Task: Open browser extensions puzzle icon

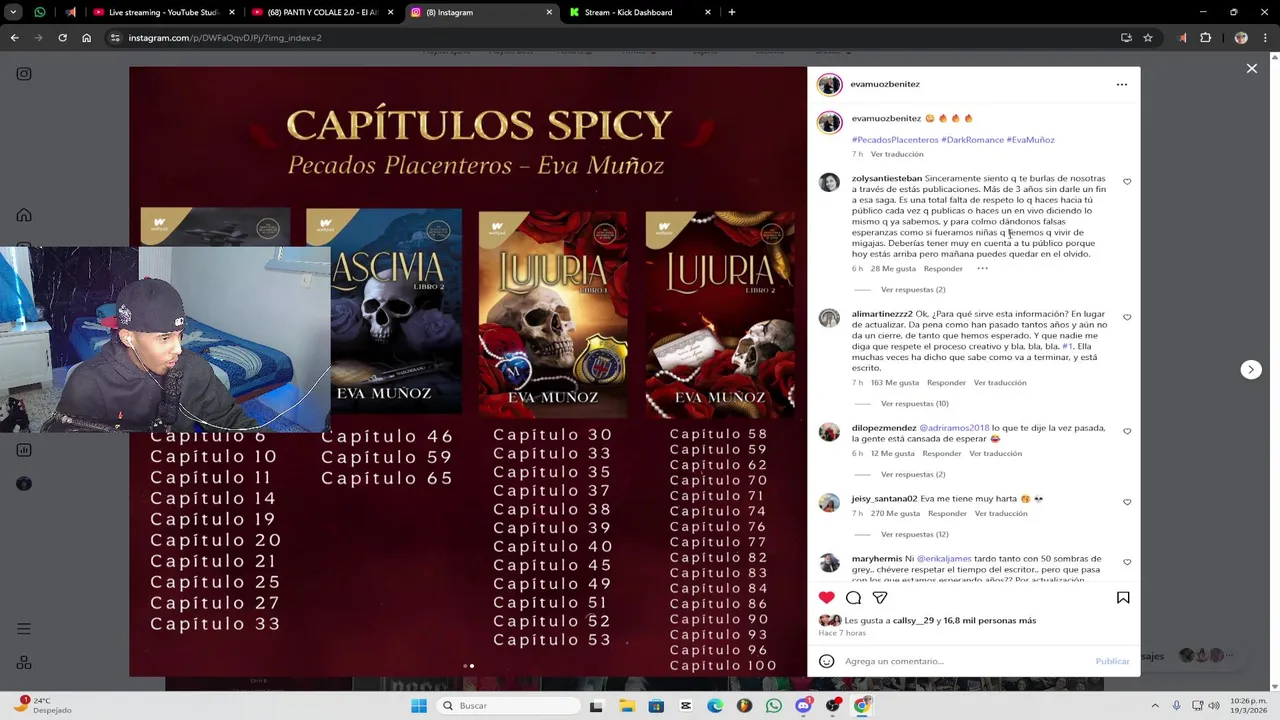Action: tap(1205, 38)
